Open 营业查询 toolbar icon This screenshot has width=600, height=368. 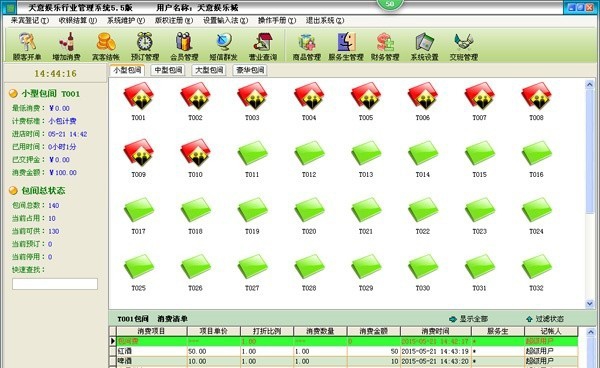pyautogui.click(x=263, y=47)
